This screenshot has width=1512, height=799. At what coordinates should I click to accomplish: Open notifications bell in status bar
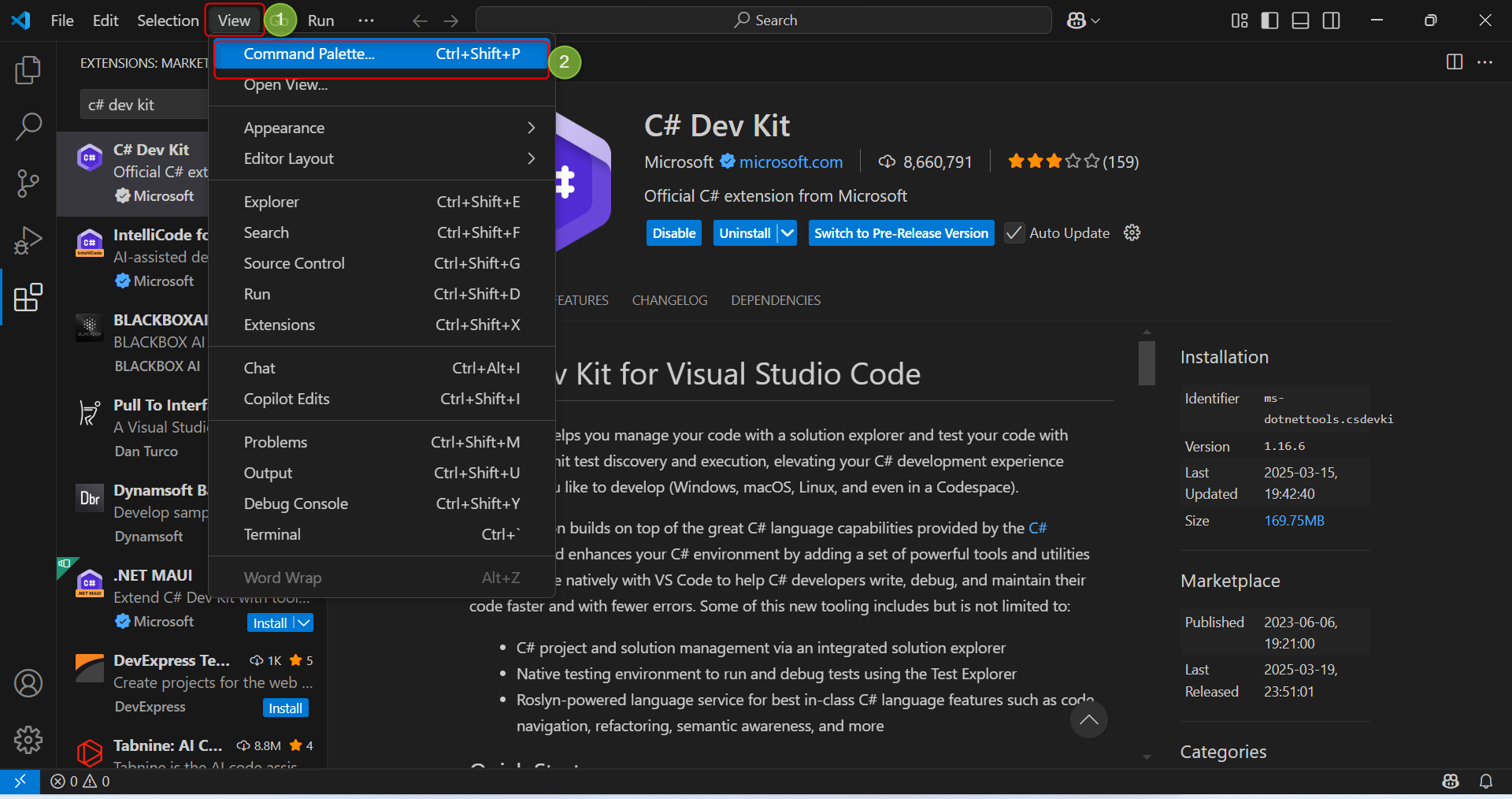point(1486,781)
